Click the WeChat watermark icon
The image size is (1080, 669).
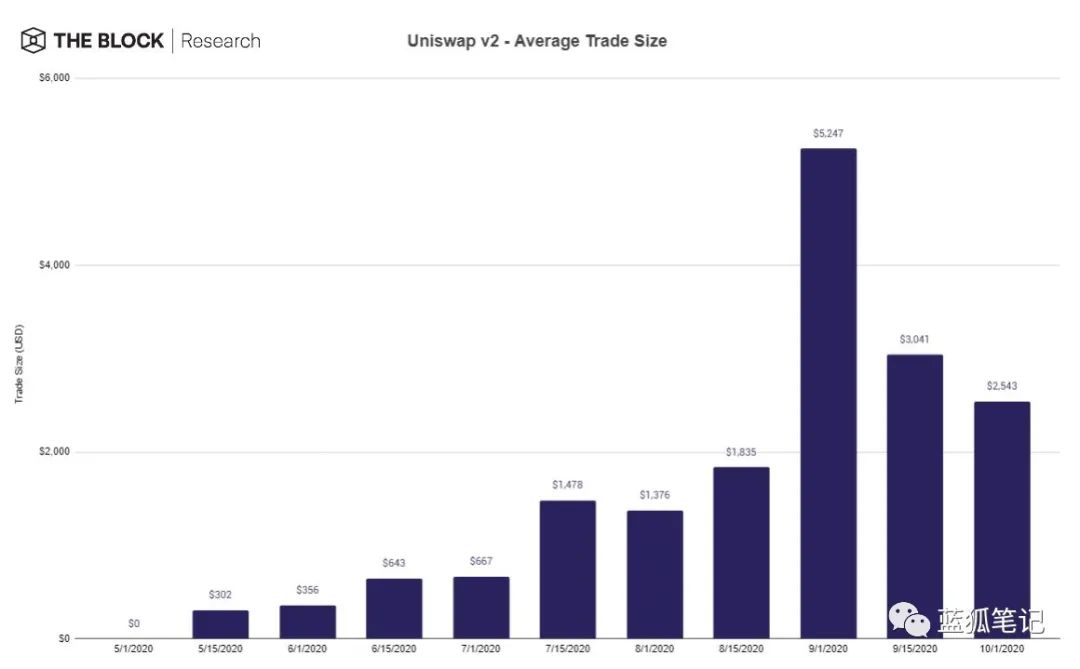click(x=913, y=619)
